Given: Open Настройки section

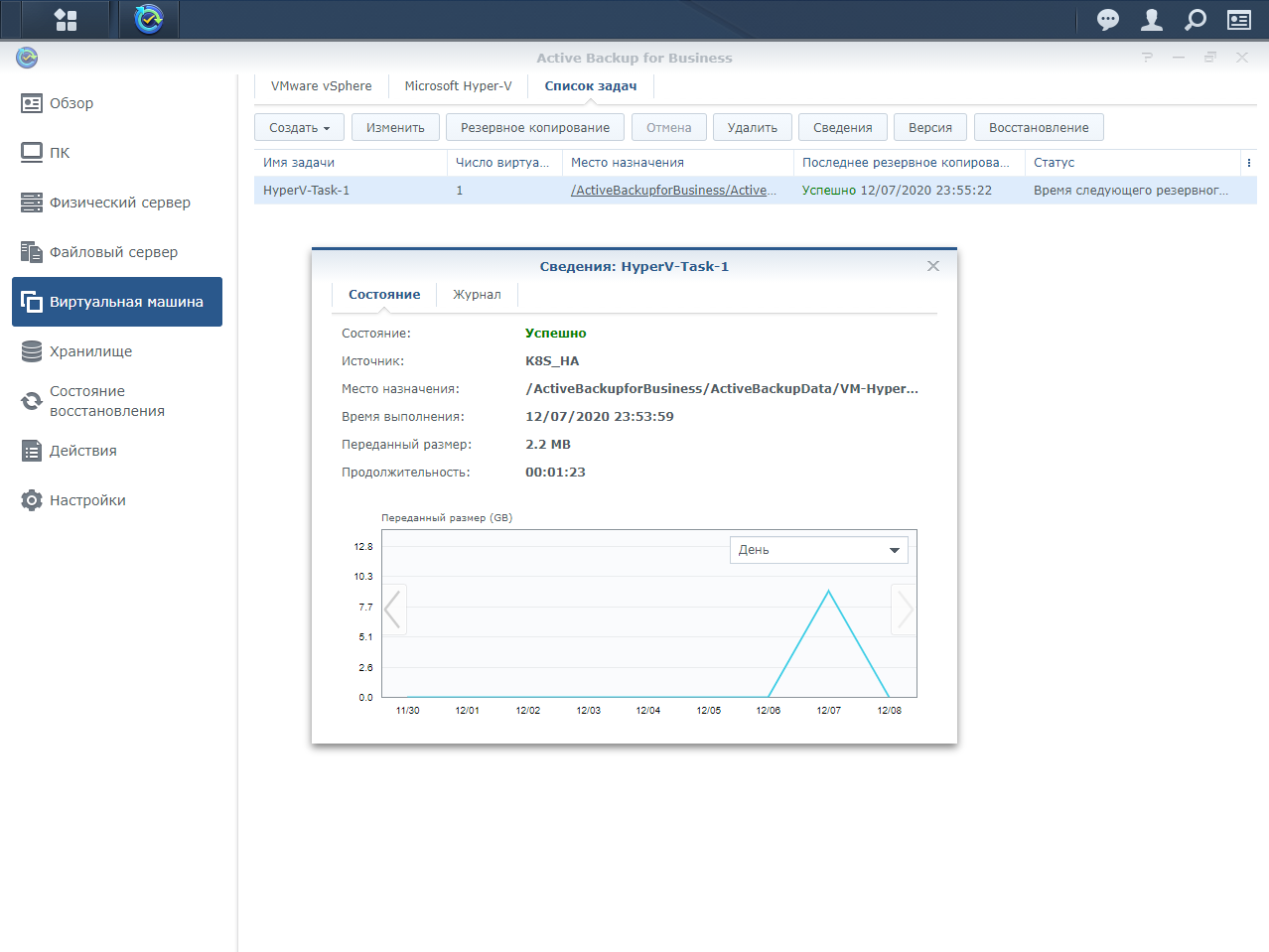Looking at the screenshot, I should point(117,500).
